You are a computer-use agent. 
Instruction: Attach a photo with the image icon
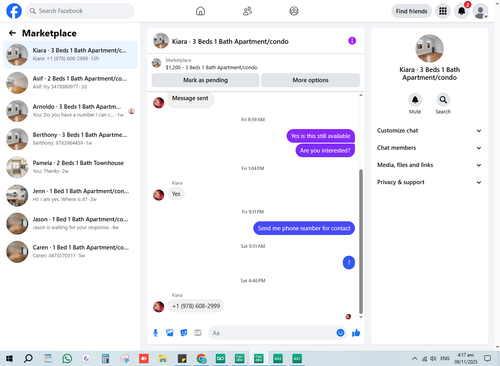(170, 333)
